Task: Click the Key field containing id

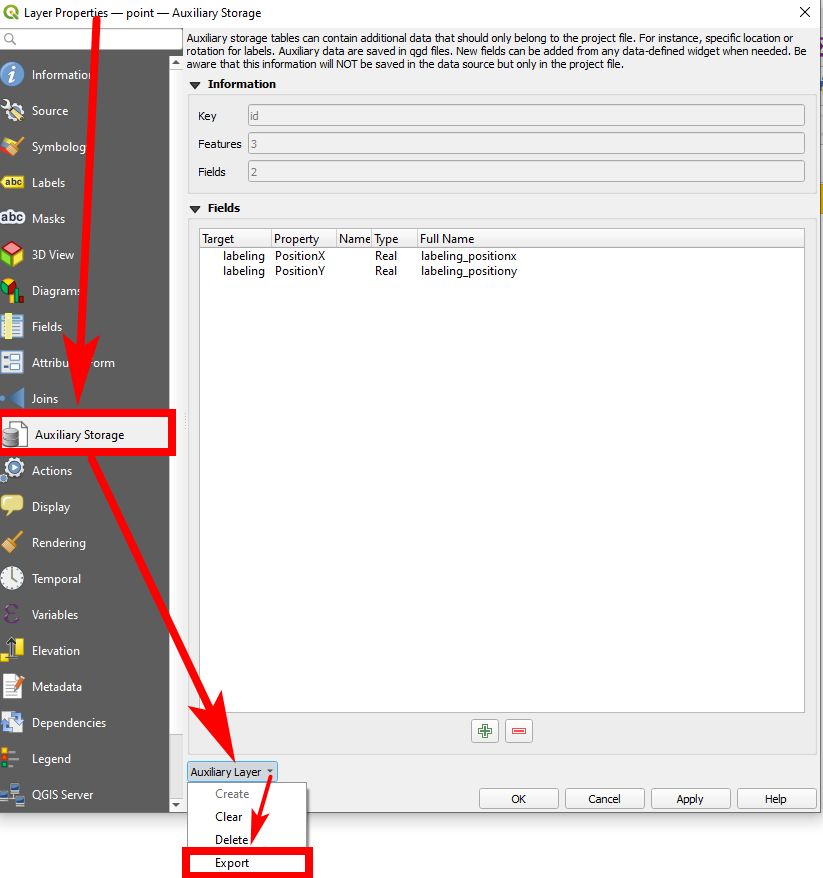Action: [x=526, y=115]
